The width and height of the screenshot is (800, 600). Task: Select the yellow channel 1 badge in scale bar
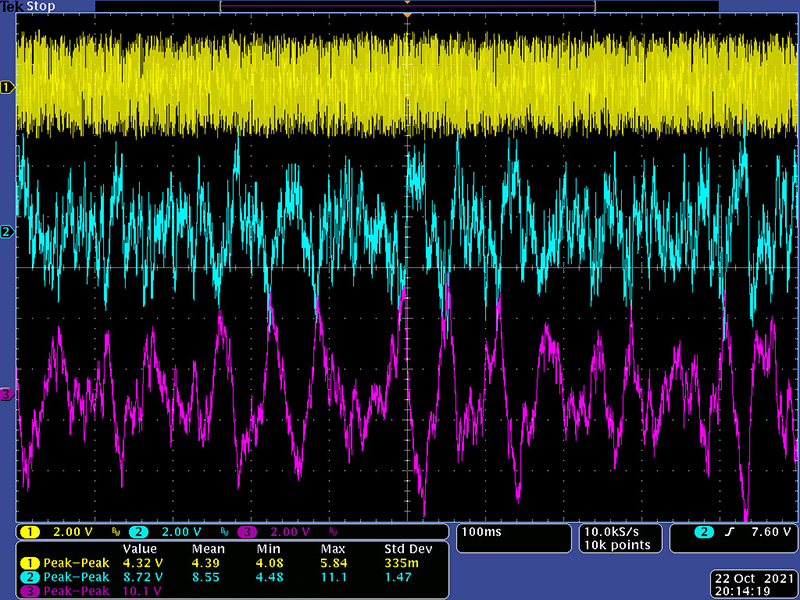30,531
